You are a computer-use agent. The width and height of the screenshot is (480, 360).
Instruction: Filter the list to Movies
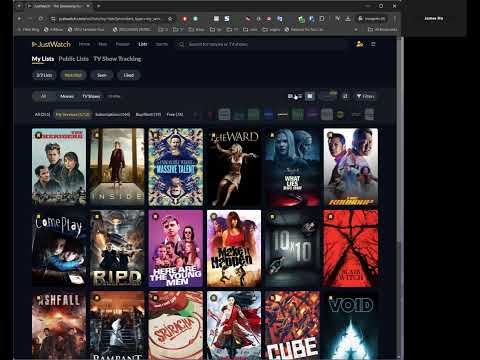(x=67, y=96)
